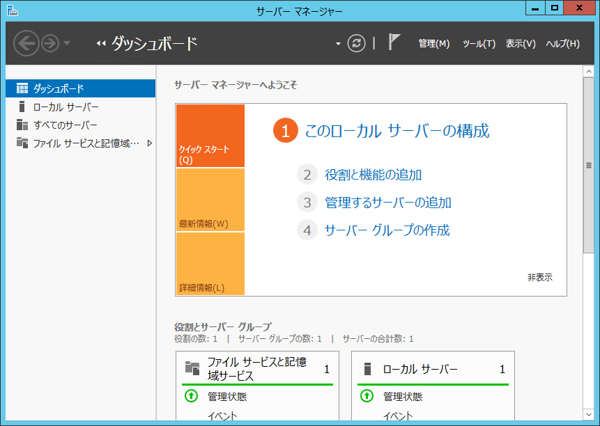The width and height of the screenshot is (600, 426).
Task: Click scrollbar up arrow
Action: coord(589,72)
